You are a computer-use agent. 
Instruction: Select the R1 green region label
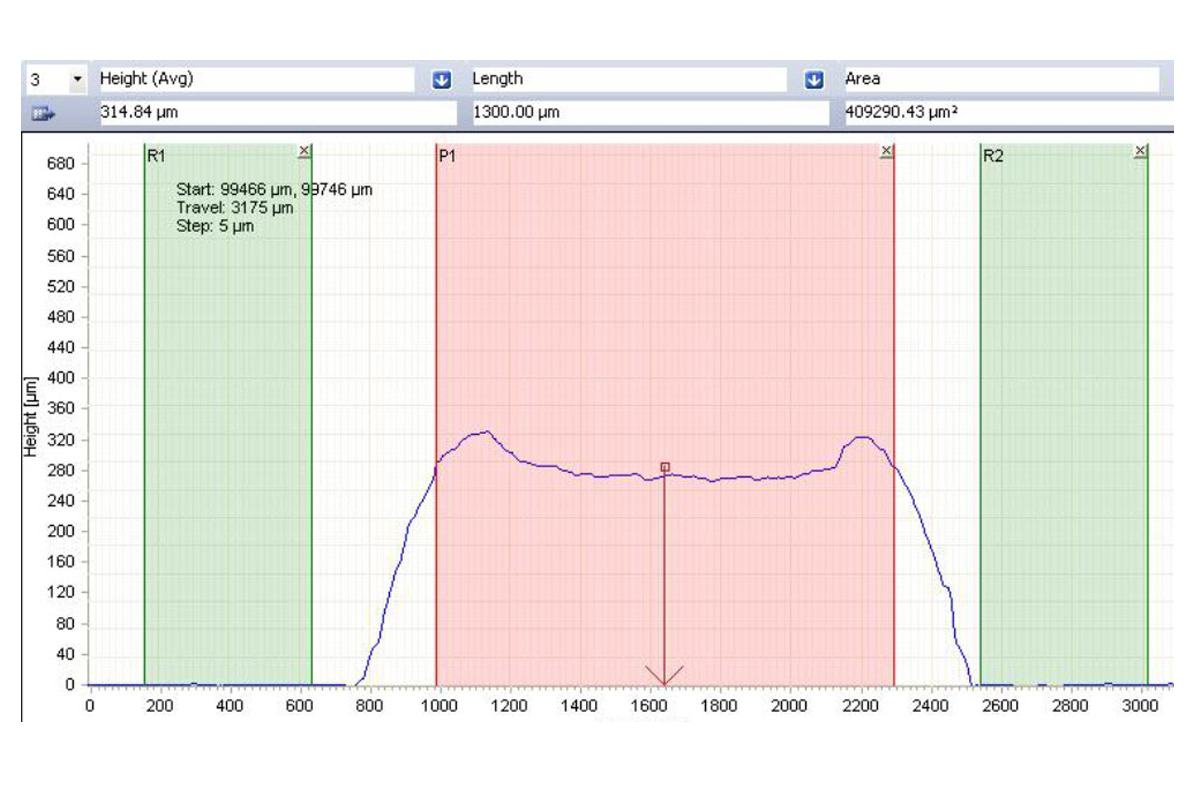point(155,156)
